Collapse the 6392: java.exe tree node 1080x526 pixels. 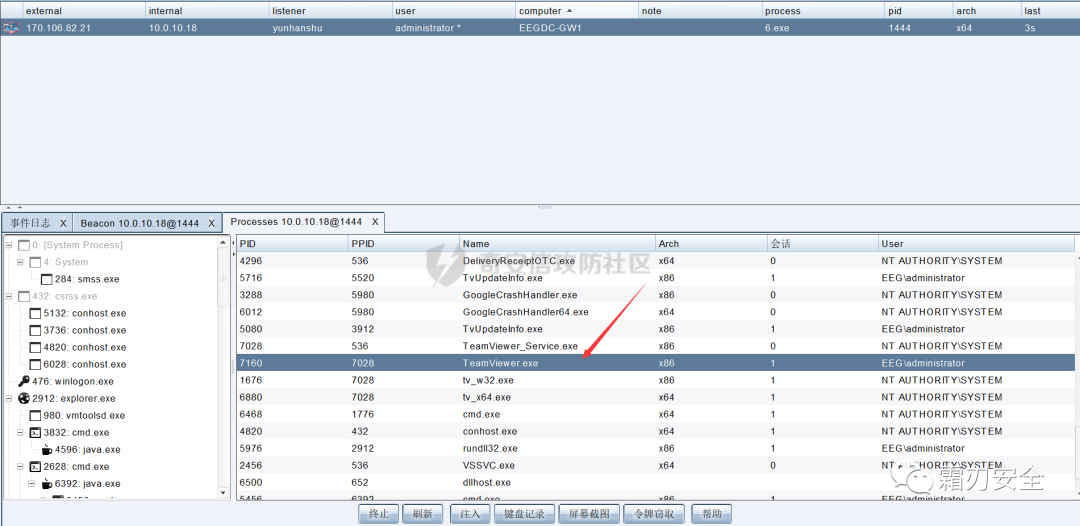pos(32,483)
